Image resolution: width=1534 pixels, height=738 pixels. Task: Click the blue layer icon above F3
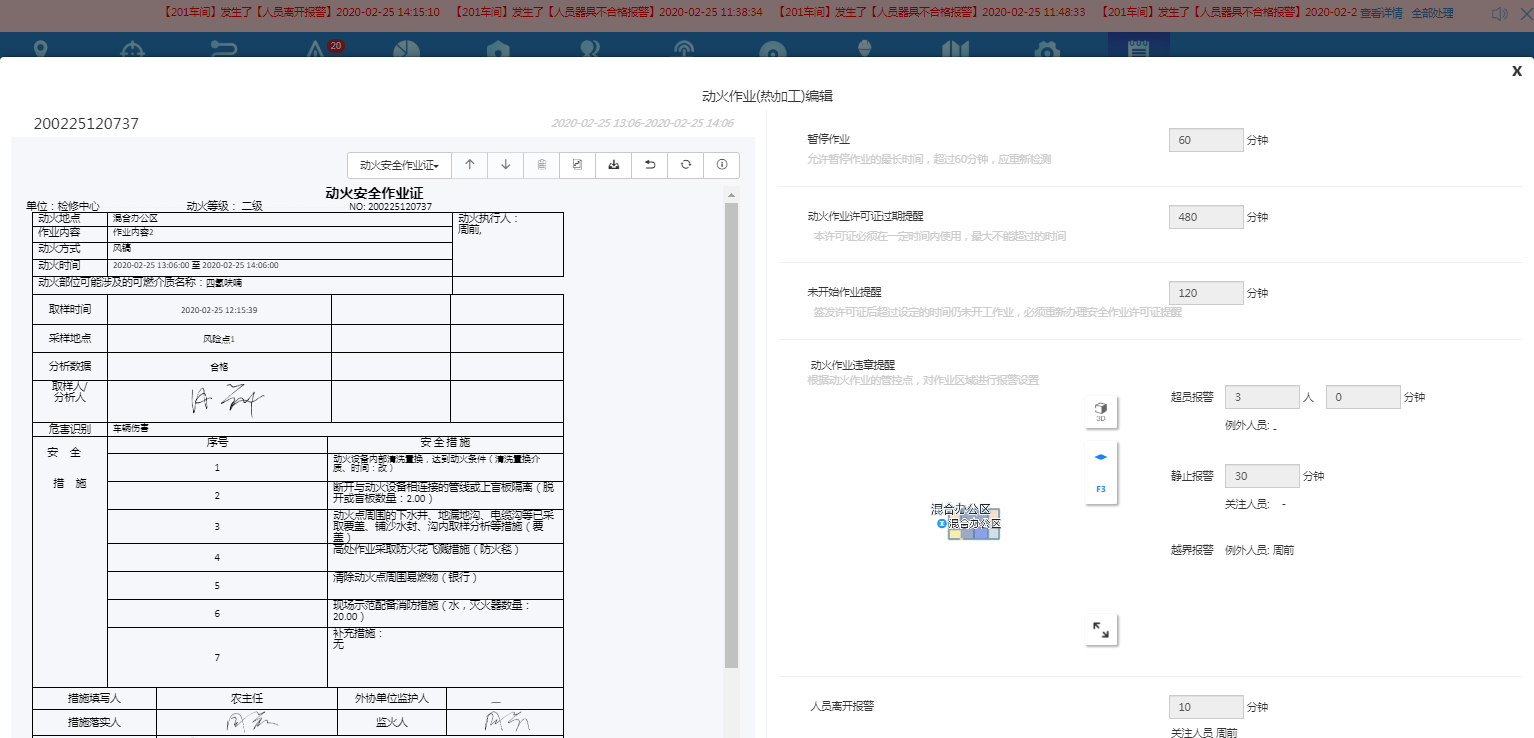[1101, 458]
